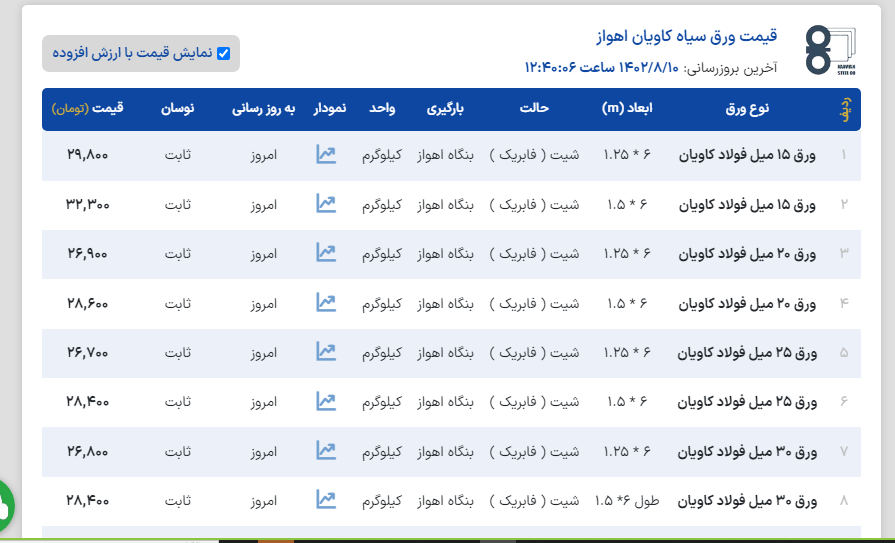Click chart icon in row 3
895x543 pixels.
point(326,253)
